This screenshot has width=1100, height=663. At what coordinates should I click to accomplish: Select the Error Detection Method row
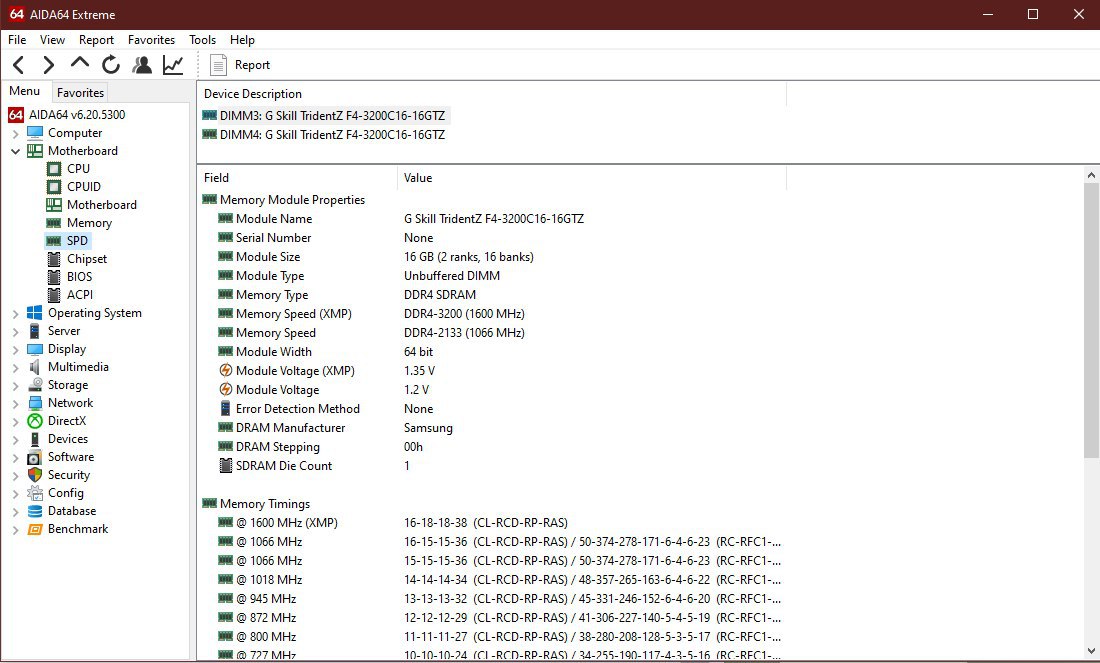tap(491, 409)
